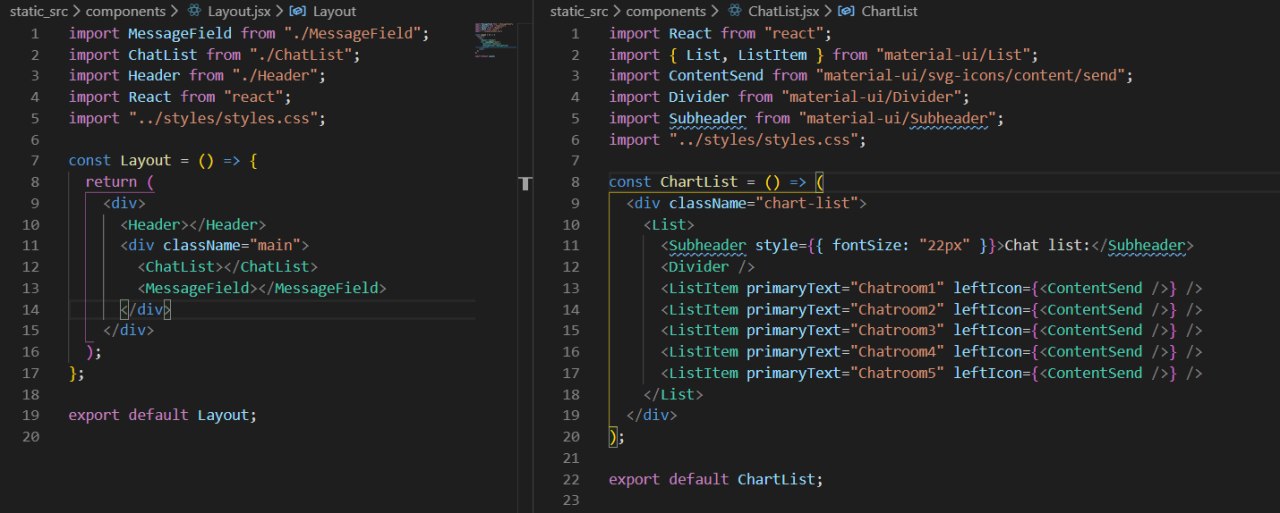
Task: Click the <Header></Header> tag line
Action: coord(193,224)
